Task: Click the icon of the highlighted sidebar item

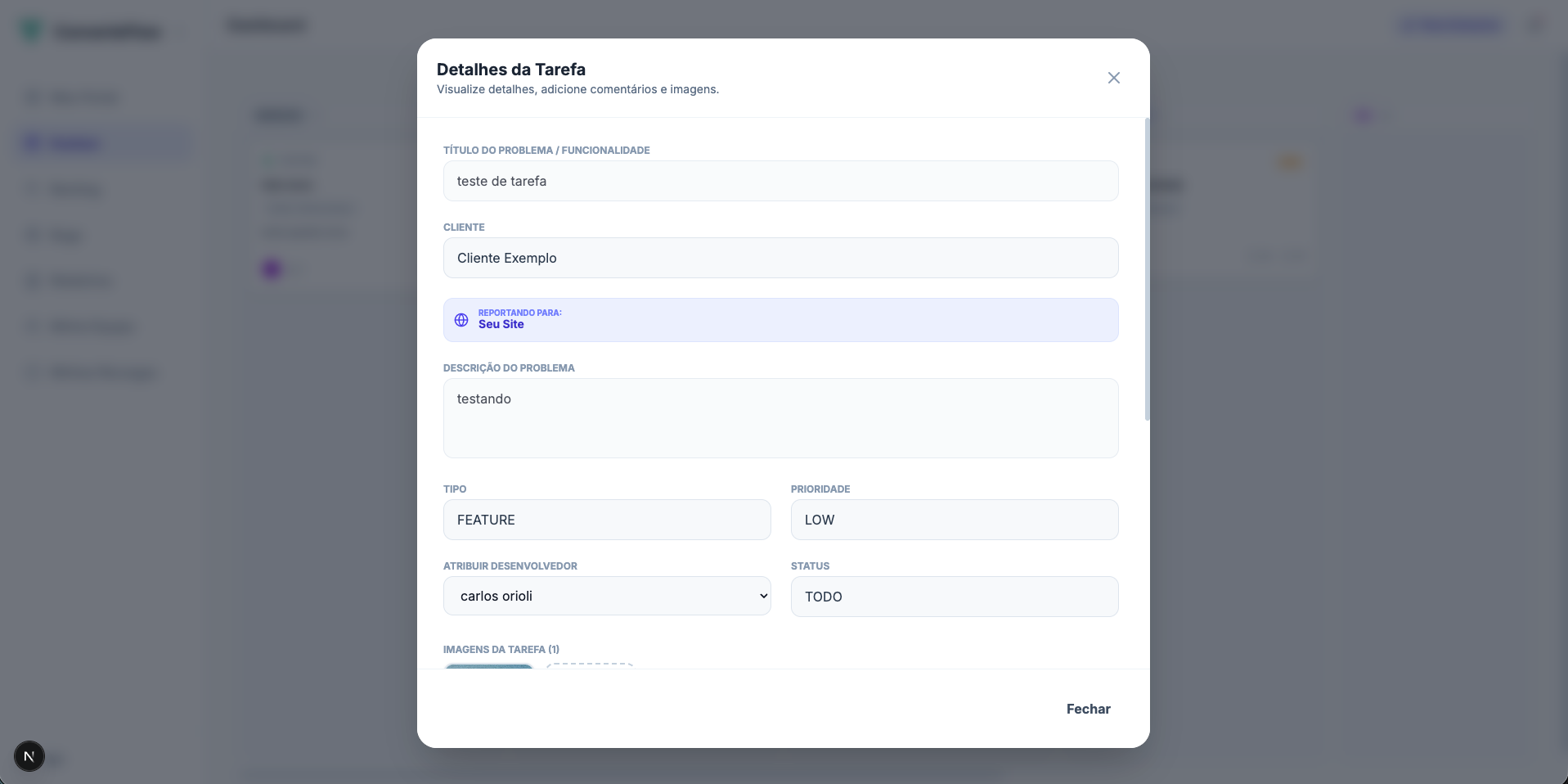Action: (x=33, y=142)
